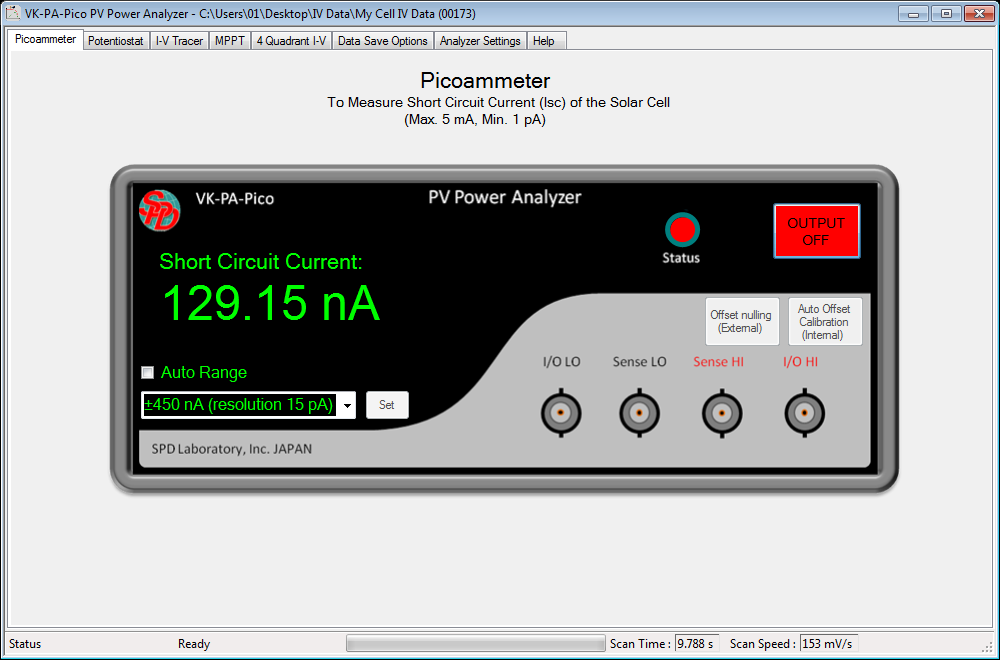Open the 4 Quadrant I-V tab
This screenshot has height=660, width=1000.
tap(291, 41)
